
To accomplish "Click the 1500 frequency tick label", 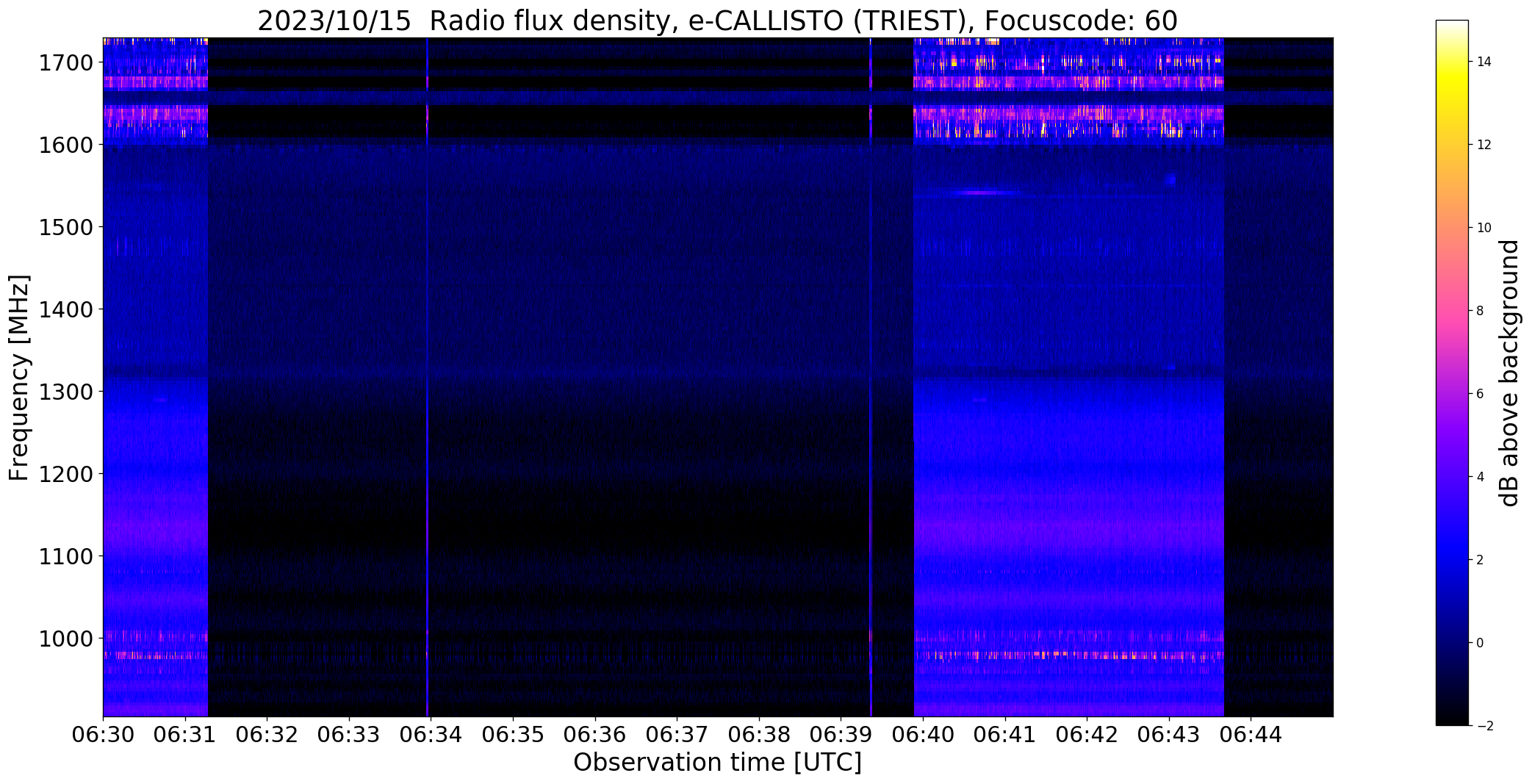I will click(x=65, y=227).
